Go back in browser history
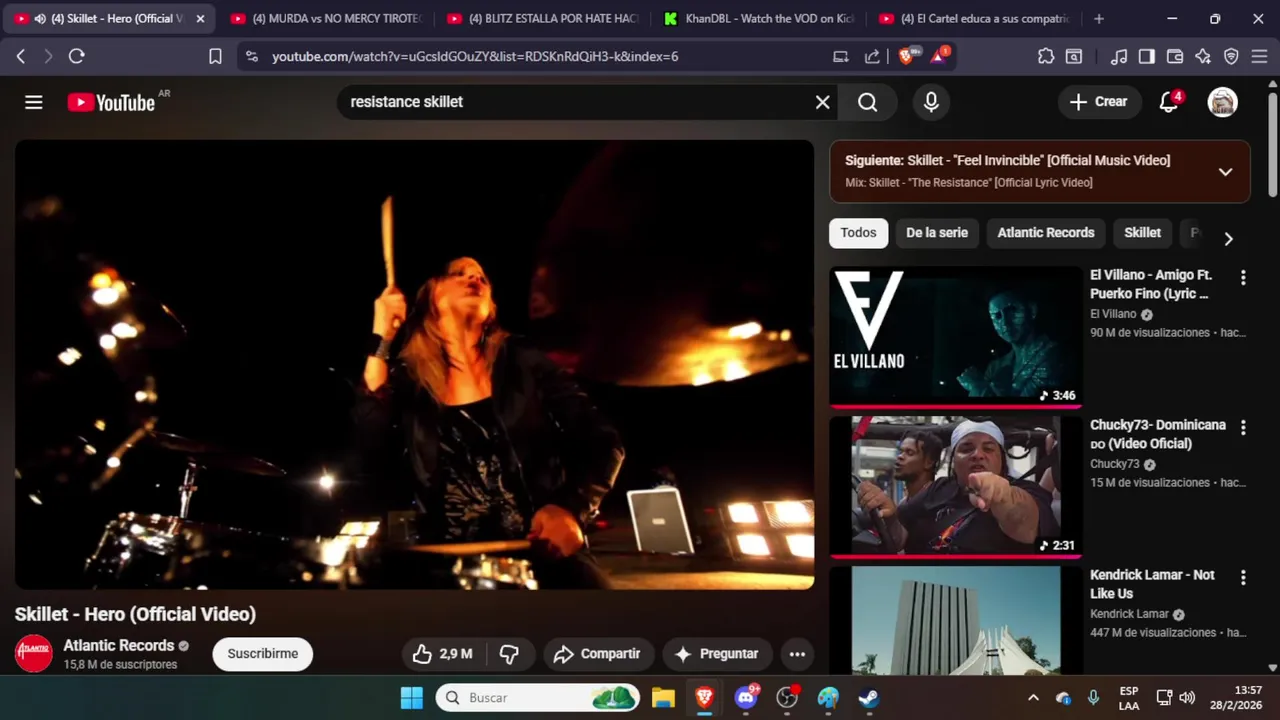The height and width of the screenshot is (720, 1280). pos(20,57)
